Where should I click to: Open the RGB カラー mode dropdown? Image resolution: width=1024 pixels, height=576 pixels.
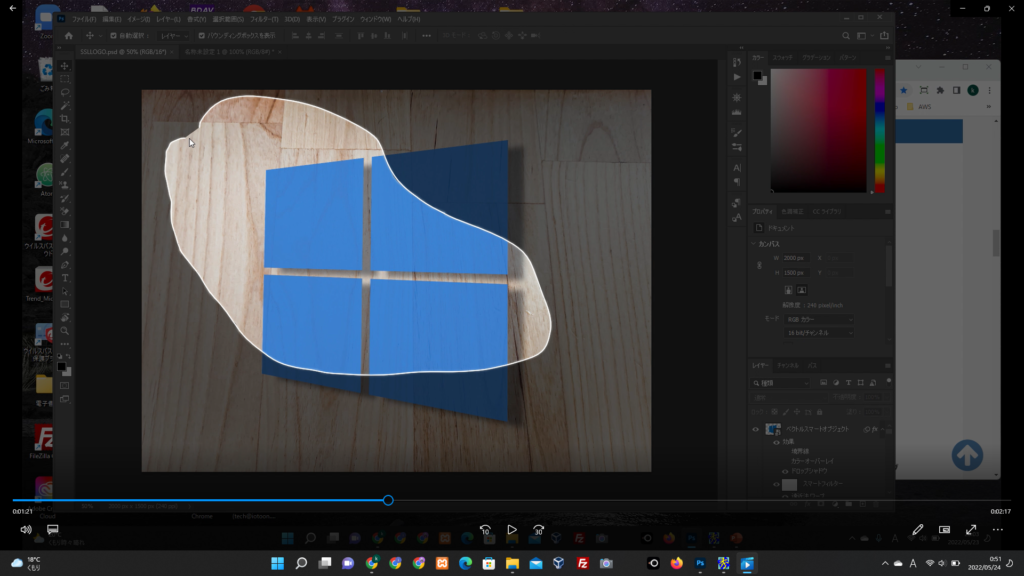pos(819,319)
